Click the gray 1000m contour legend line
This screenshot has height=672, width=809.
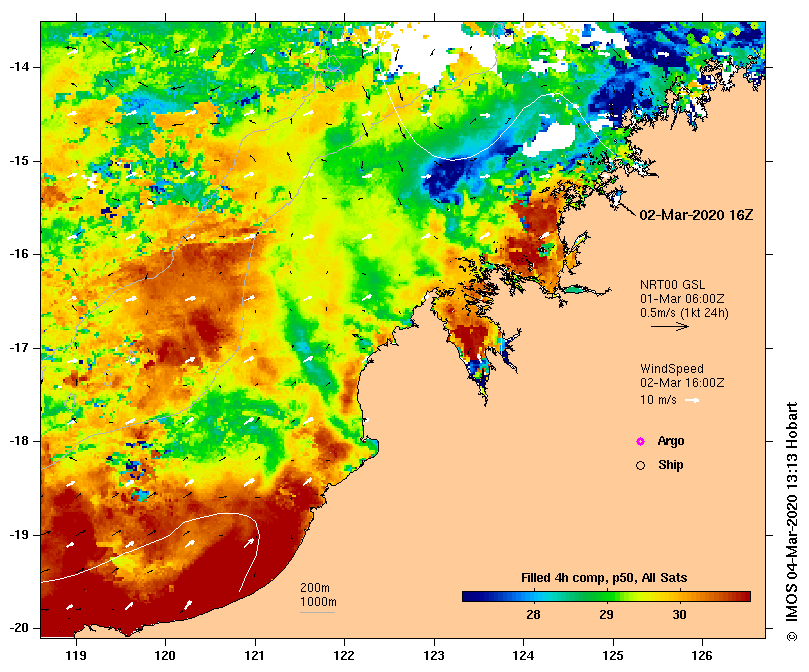coord(317,613)
